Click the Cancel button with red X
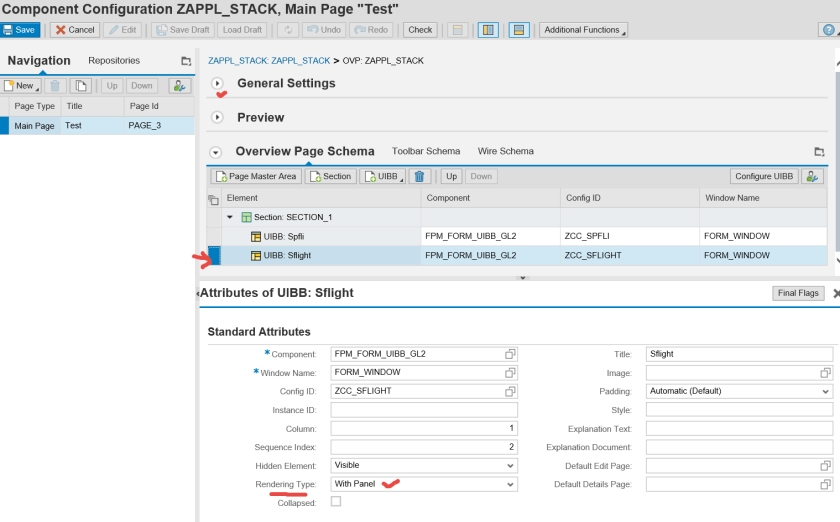 pyautogui.click(x=75, y=30)
